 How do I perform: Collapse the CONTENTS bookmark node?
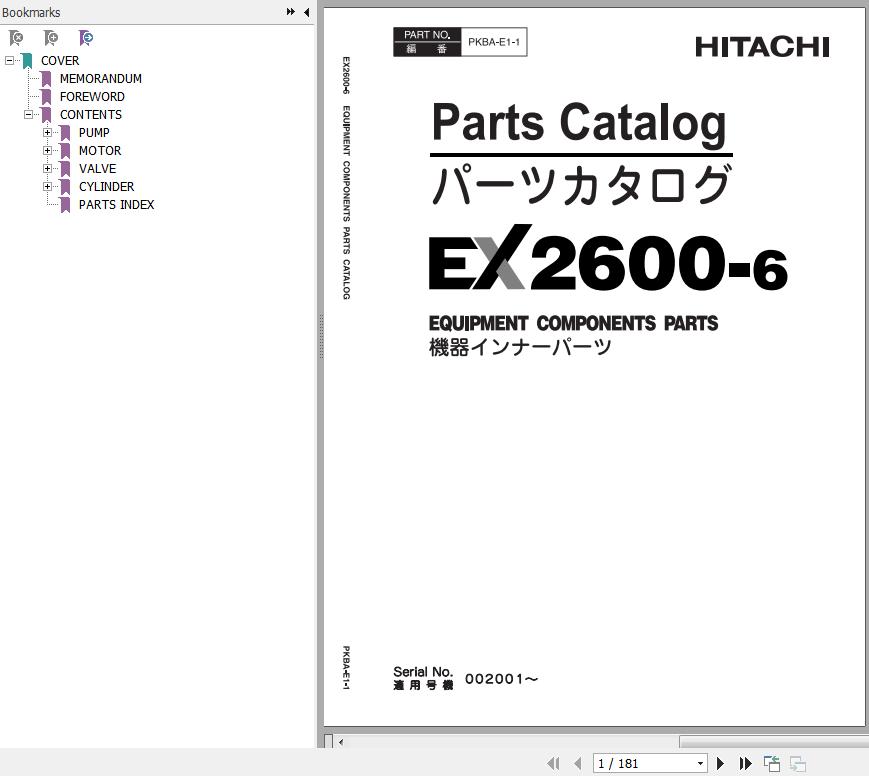[x=28, y=114]
